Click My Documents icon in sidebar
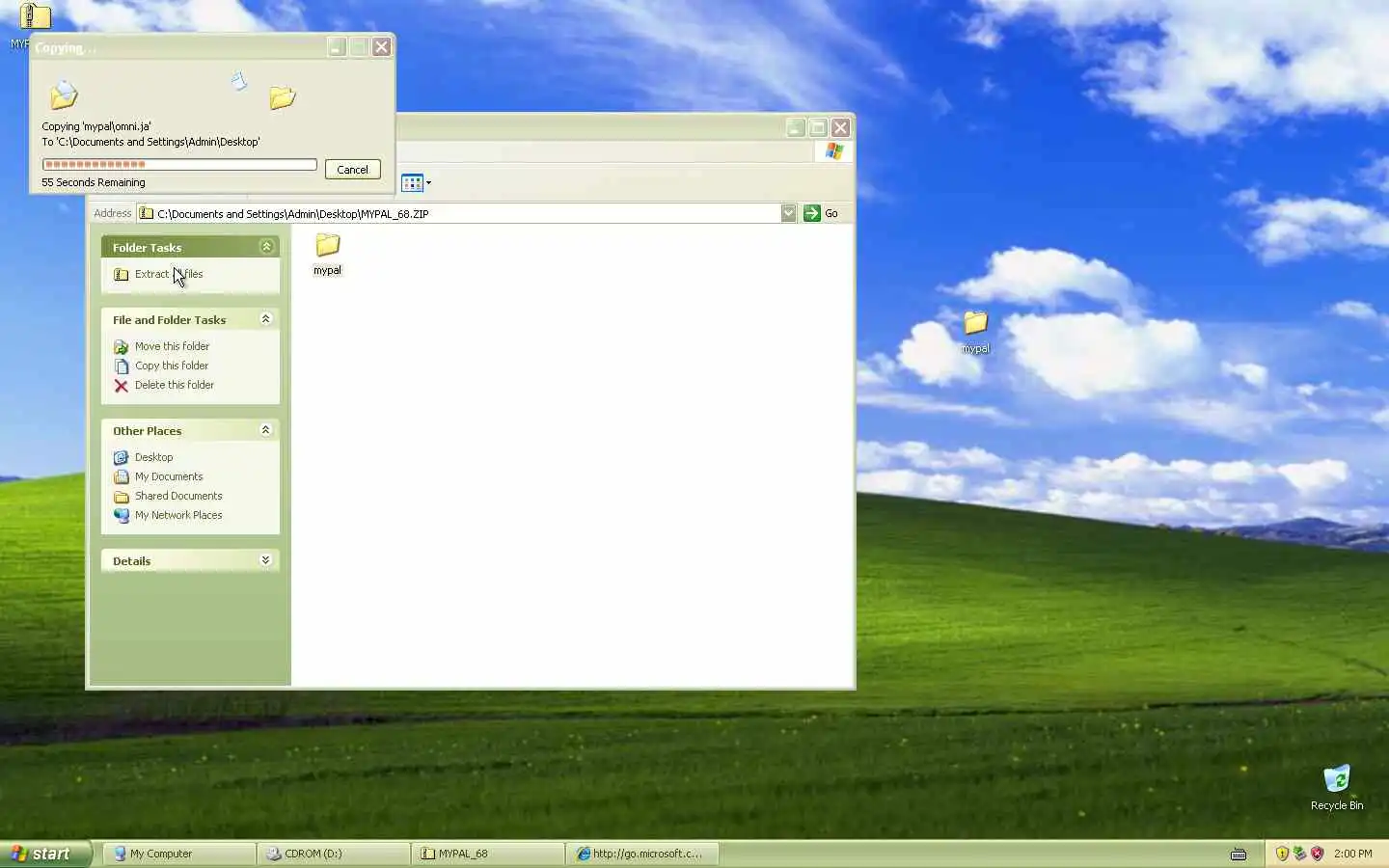This screenshot has height=868, width=1389. (121, 476)
